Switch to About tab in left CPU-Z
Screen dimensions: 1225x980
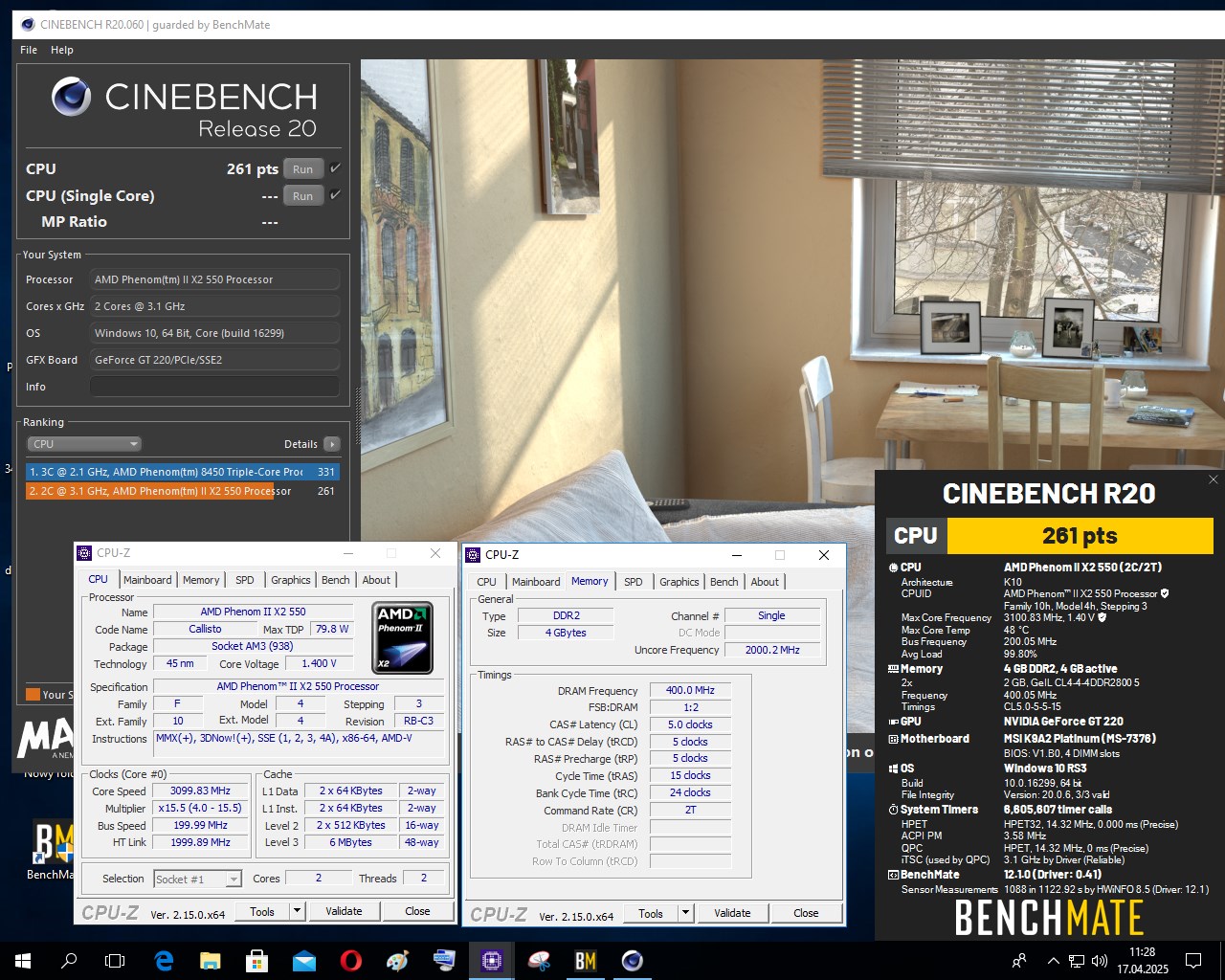point(376,580)
